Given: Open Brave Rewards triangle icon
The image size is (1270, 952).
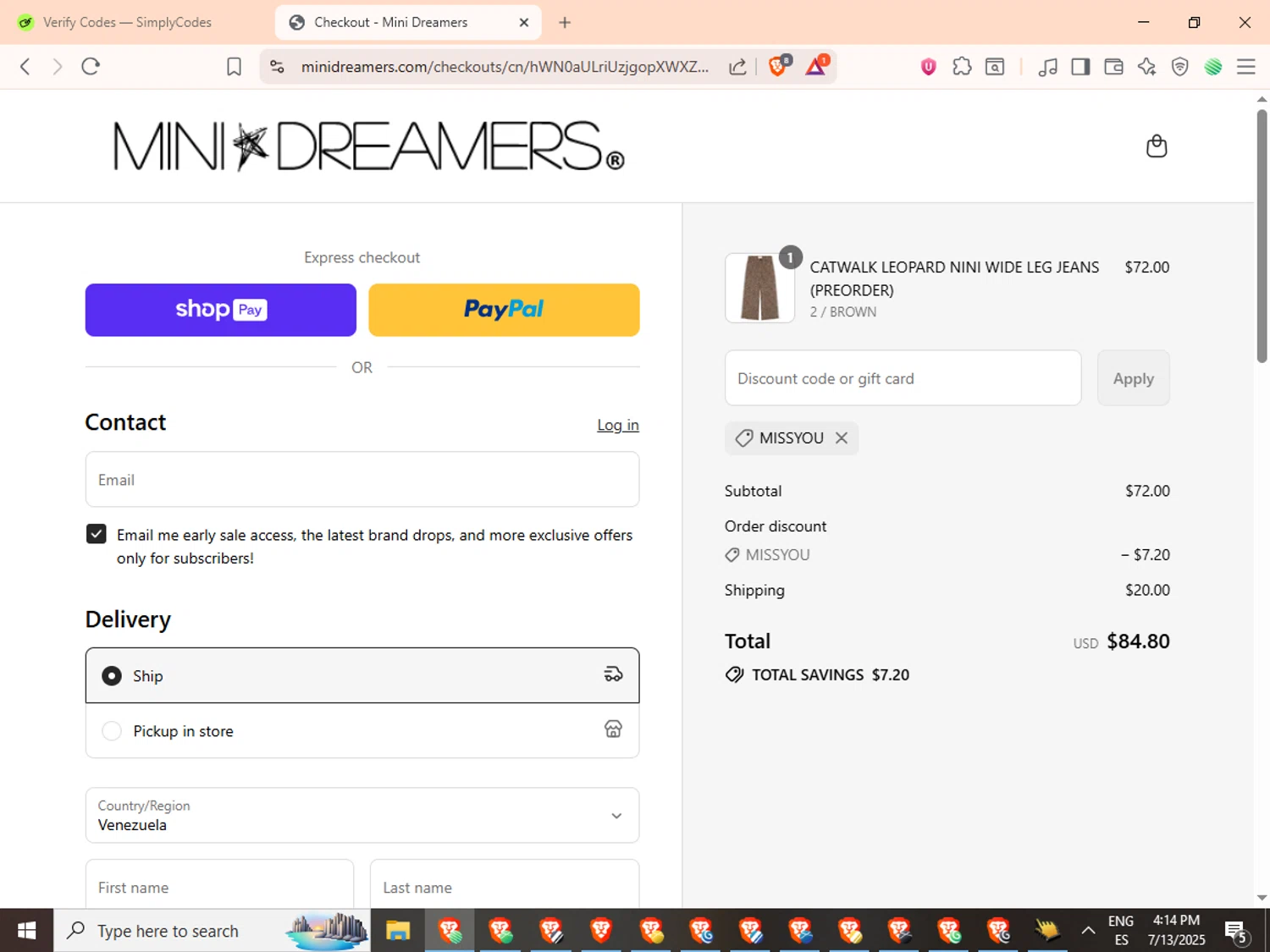Looking at the screenshot, I should click(816, 66).
